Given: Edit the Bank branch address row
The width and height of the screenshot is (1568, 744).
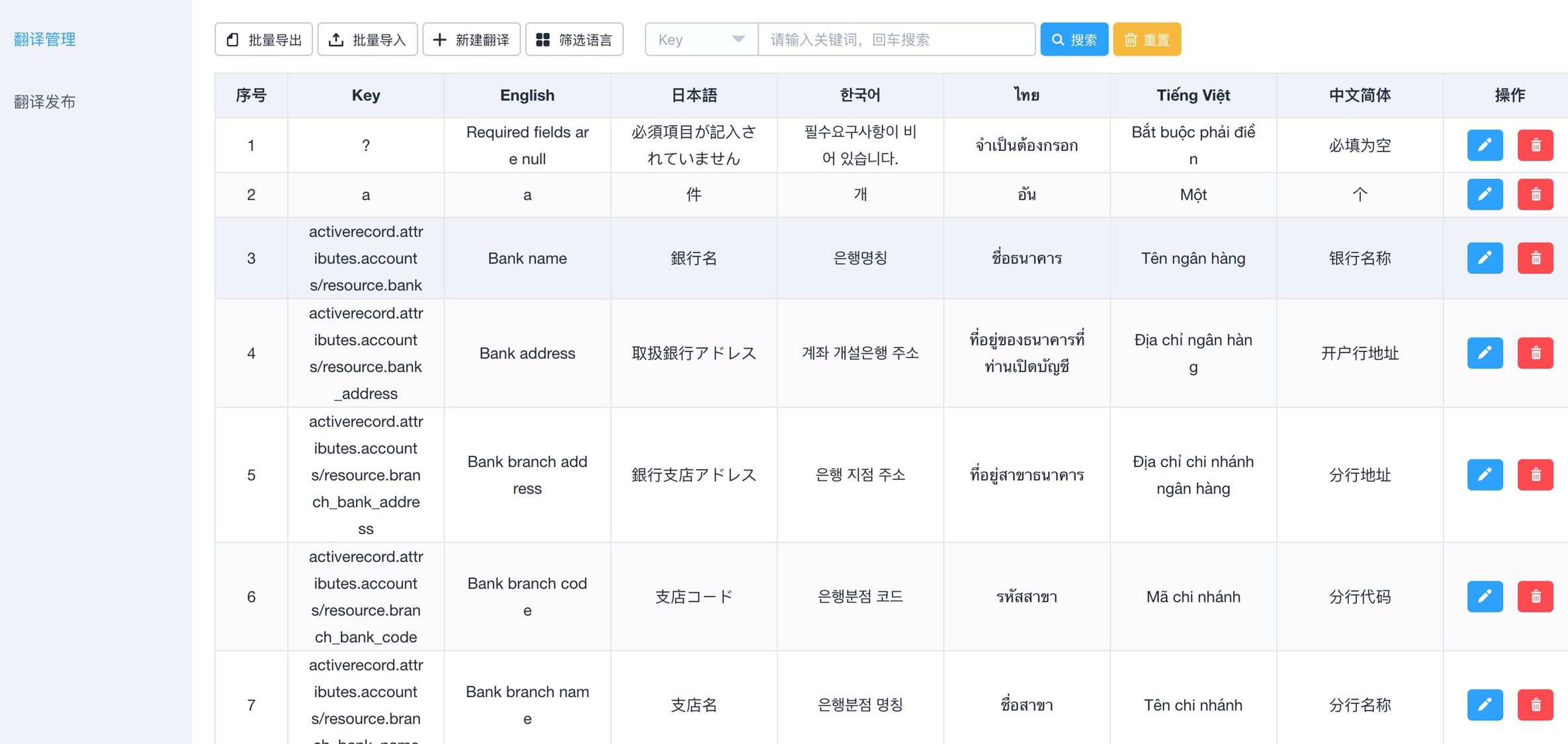Looking at the screenshot, I should click(x=1485, y=475).
